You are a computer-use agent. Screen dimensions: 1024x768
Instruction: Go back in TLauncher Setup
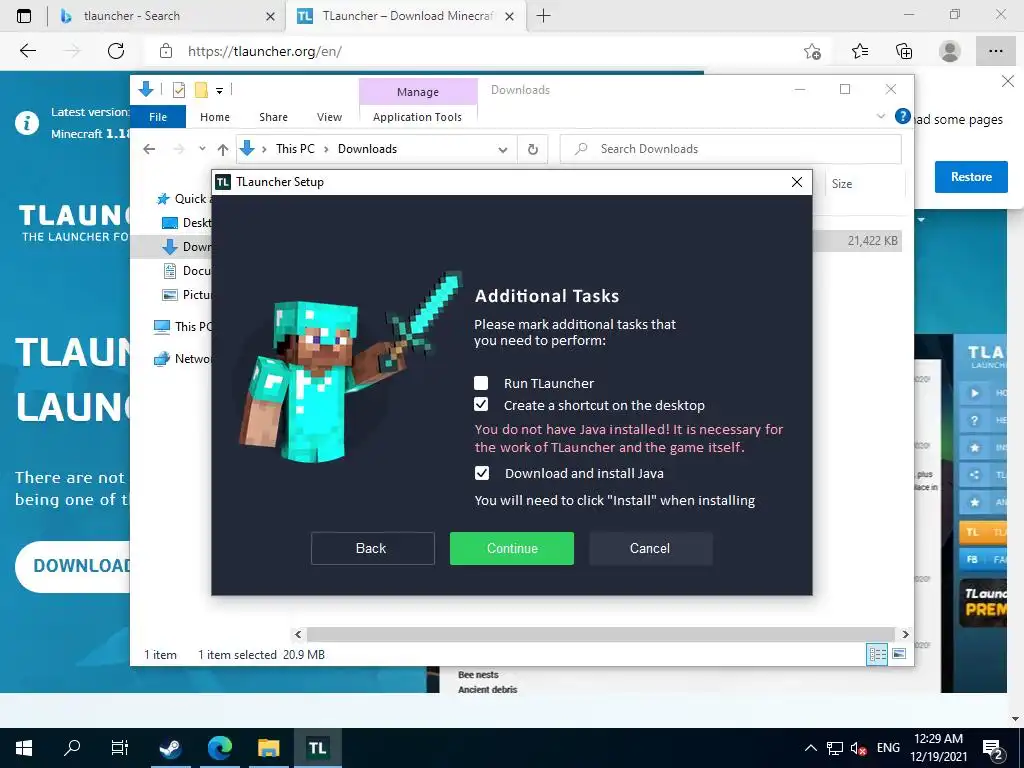point(372,548)
